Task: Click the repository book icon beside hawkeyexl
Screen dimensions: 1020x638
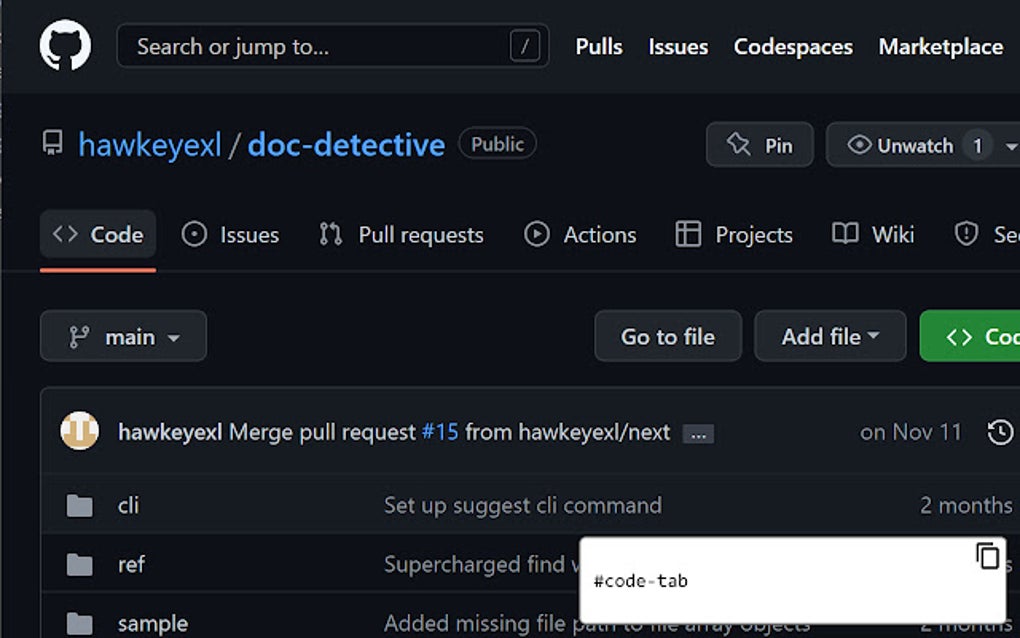Action: (x=51, y=143)
